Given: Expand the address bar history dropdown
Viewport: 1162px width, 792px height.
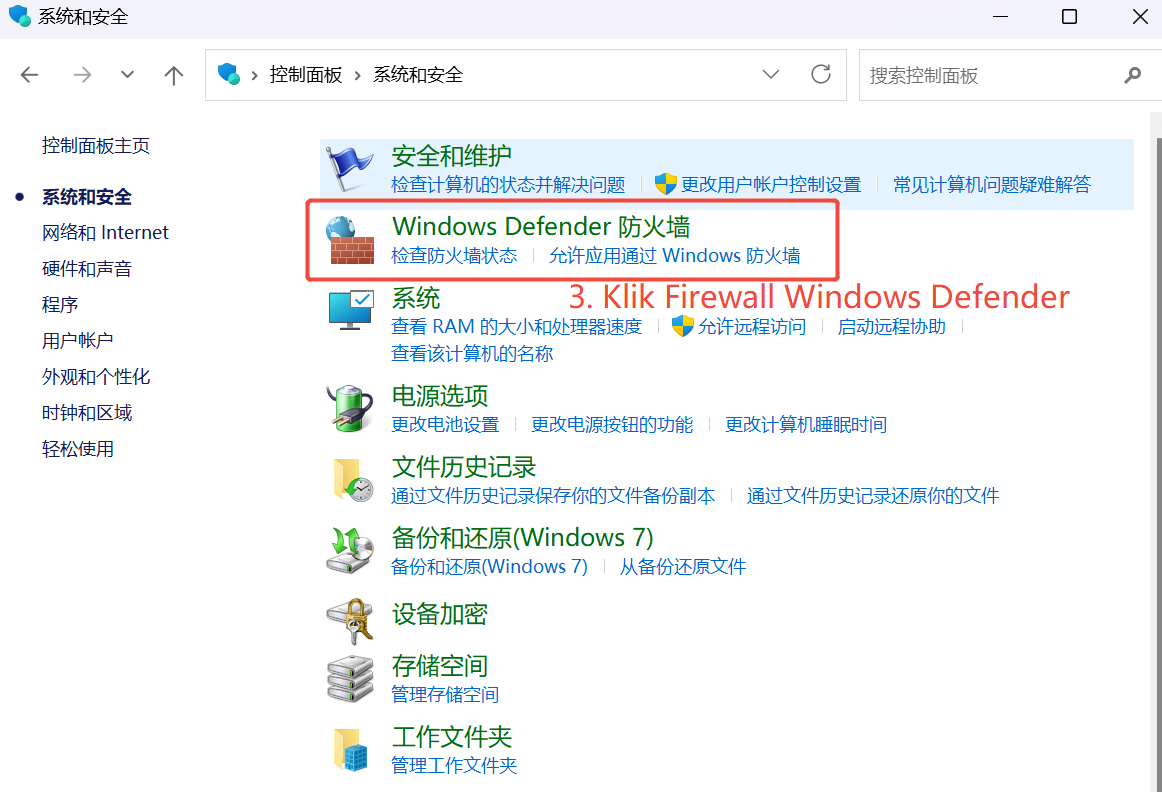Looking at the screenshot, I should pos(771,74).
